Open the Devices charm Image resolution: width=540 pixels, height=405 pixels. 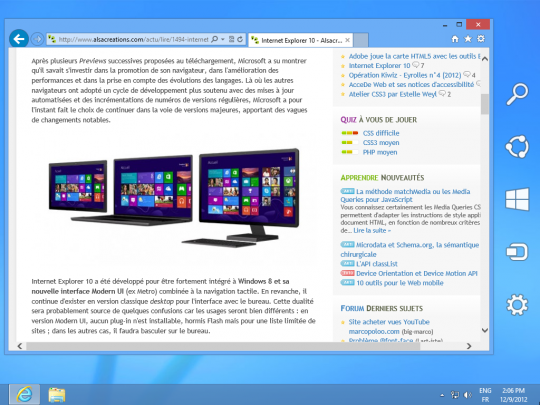click(x=517, y=252)
